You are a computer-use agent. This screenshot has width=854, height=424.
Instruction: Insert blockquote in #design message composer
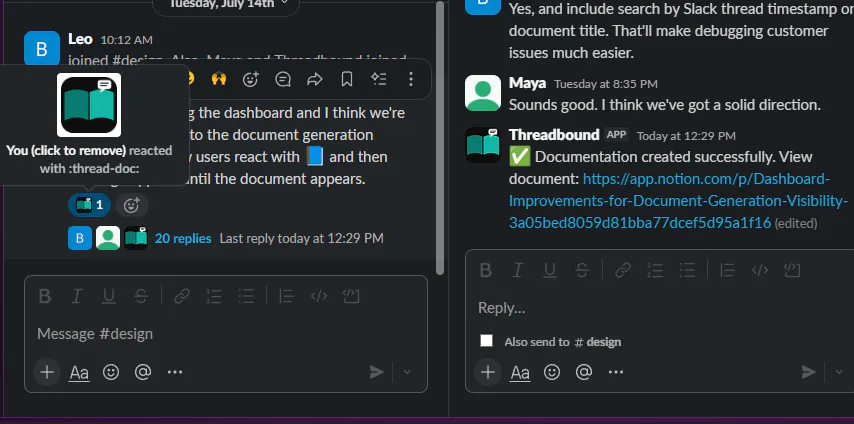pyautogui.click(x=286, y=296)
